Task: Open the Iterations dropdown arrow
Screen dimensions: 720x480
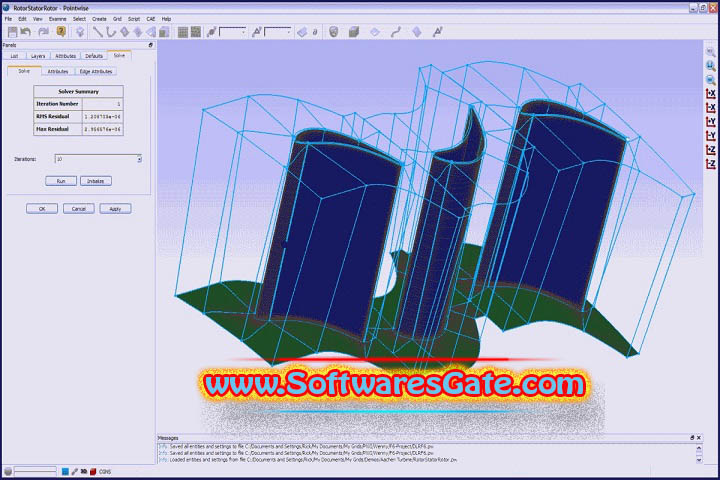Action: [x=139, y=159]
